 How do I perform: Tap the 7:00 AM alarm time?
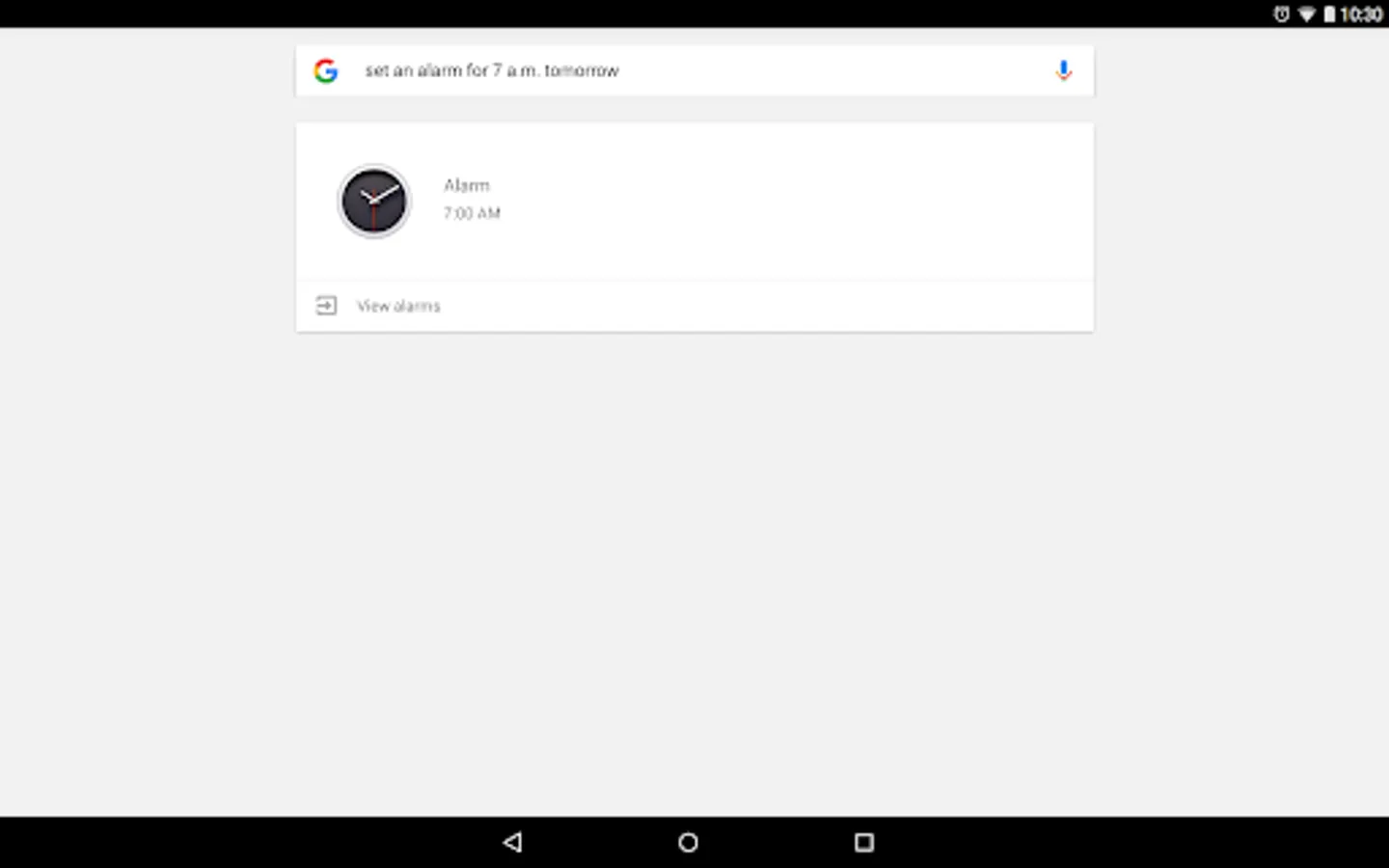pyautogui.click(x=472, y=213)
